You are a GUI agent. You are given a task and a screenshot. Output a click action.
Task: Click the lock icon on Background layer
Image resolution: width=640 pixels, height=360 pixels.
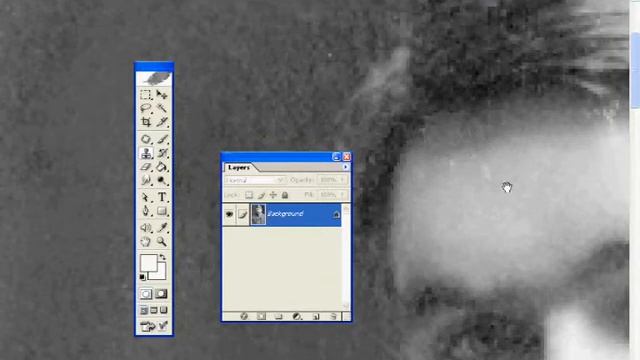click(x=336, y=215)
